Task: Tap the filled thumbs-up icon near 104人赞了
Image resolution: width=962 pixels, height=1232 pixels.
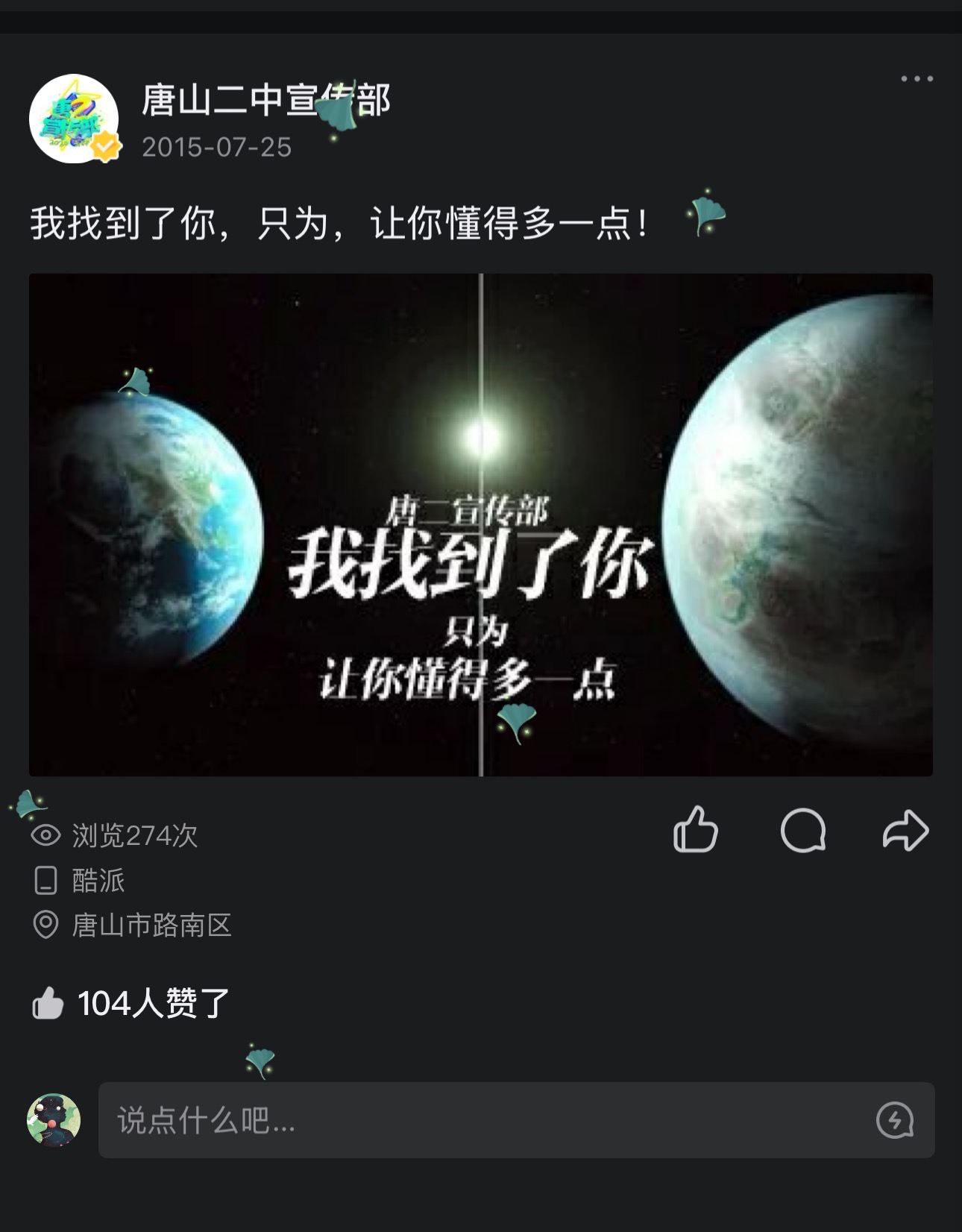Action: (48, 1003)
